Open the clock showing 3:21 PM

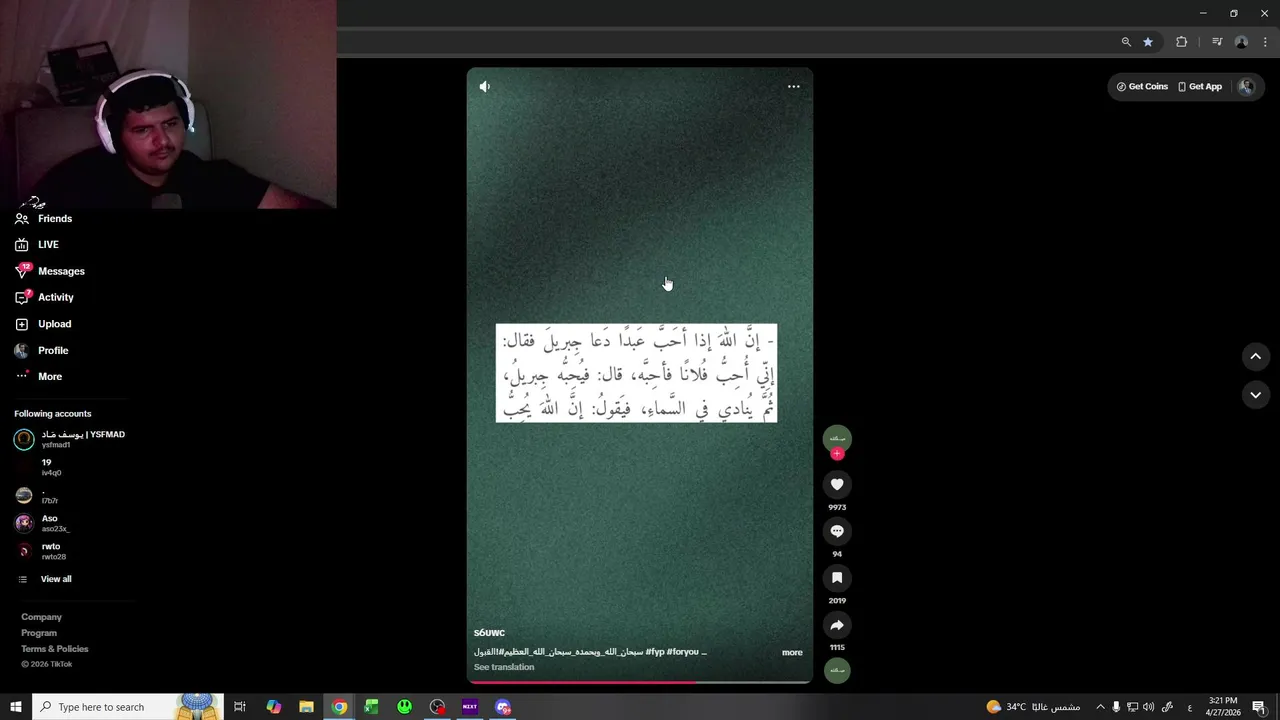click(1223, 707)
